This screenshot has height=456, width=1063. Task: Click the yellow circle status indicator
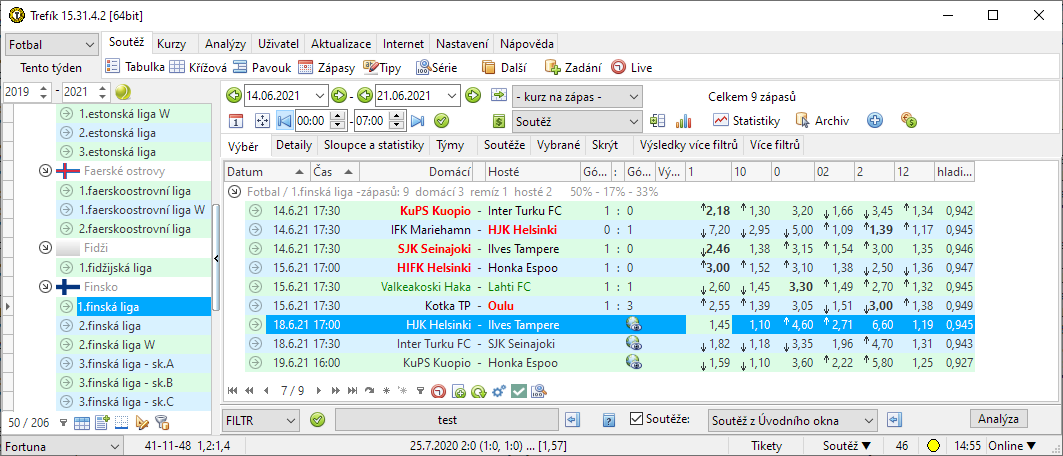[x=934, y=446]
